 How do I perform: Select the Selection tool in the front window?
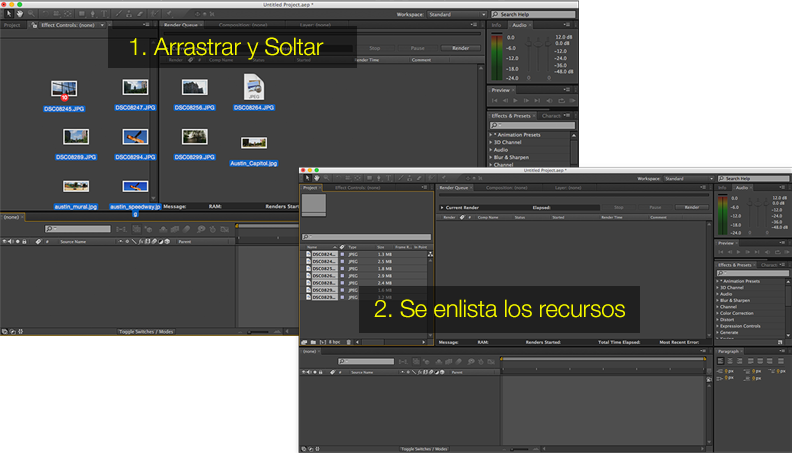tap(307, 178)
